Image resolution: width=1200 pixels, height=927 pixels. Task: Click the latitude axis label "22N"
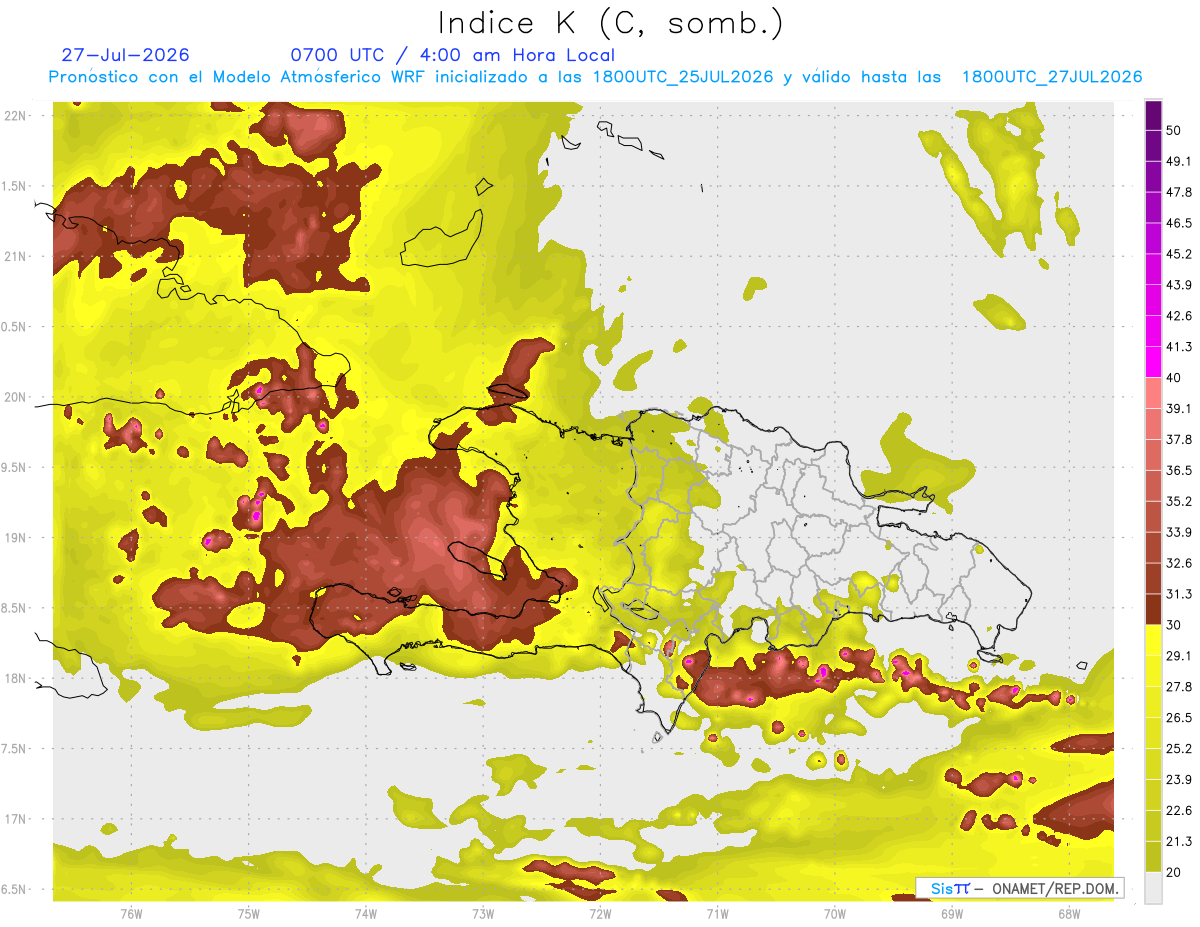tap(16, 116)
